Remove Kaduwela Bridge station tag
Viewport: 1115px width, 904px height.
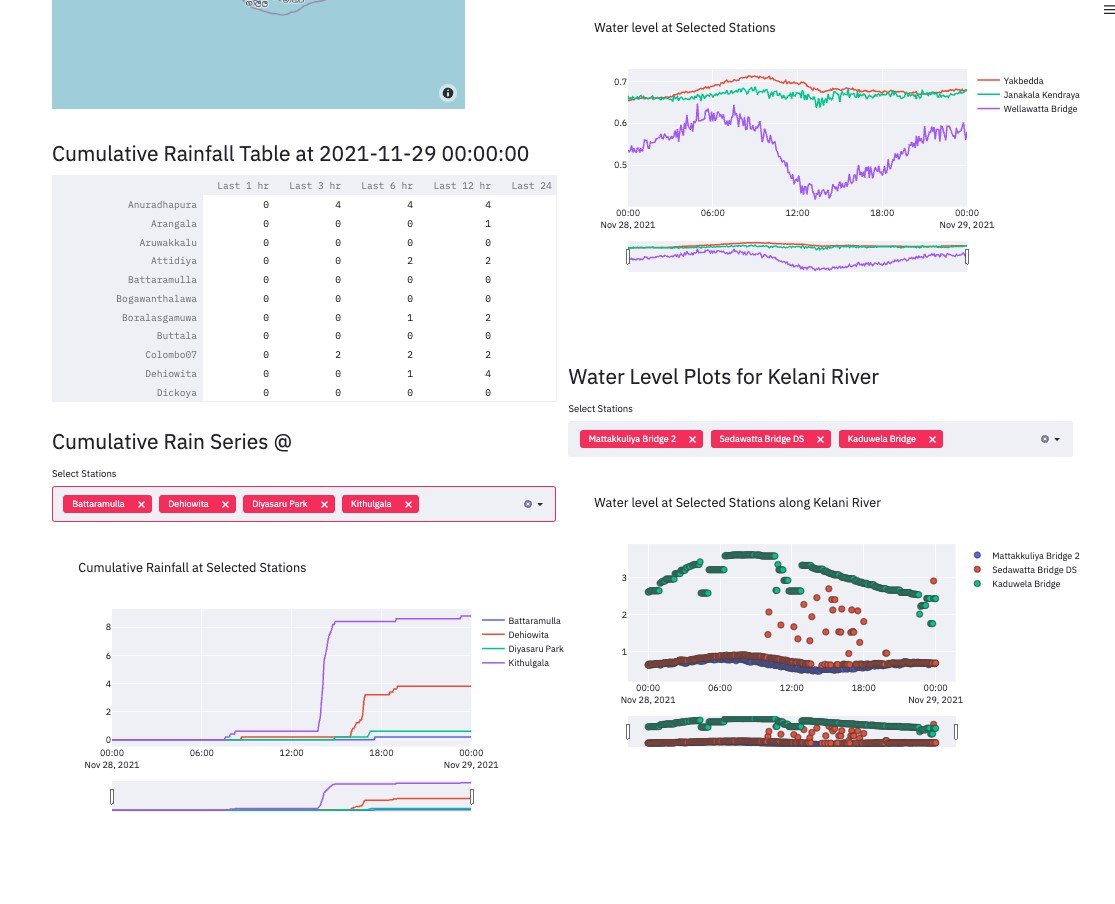coord(932,439)
